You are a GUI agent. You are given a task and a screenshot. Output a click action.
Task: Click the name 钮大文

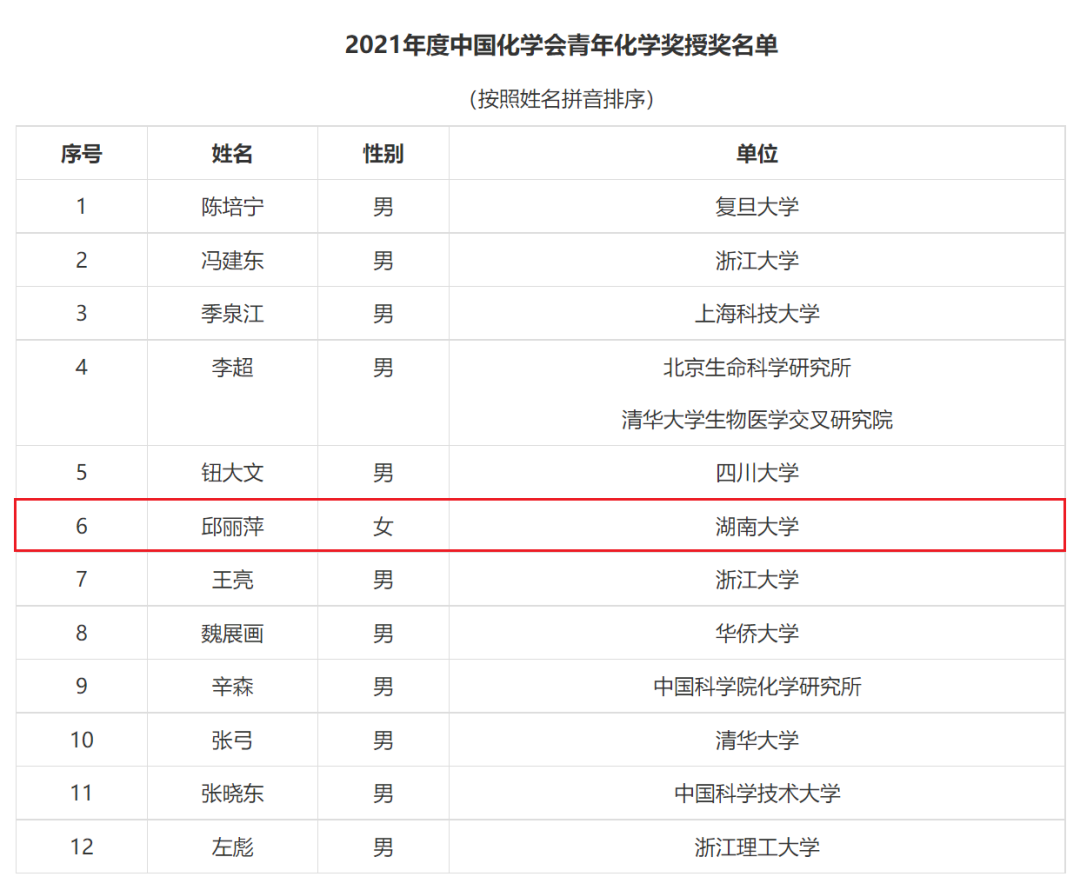232,473
